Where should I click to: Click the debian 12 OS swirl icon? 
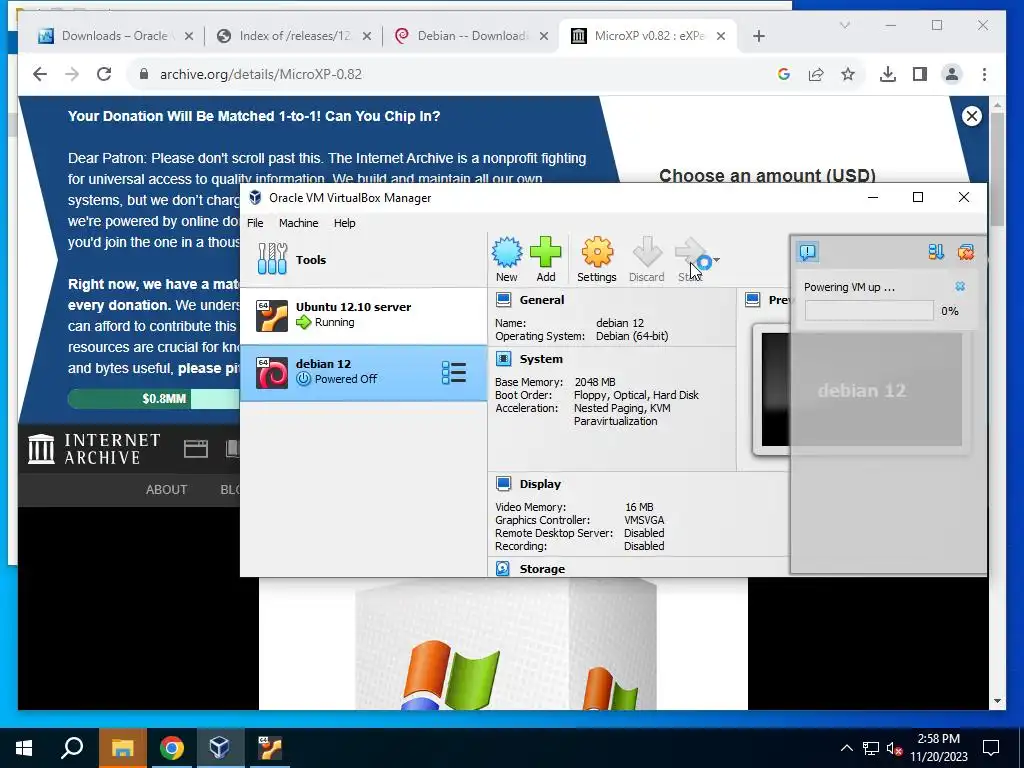(x=272, y=373)
